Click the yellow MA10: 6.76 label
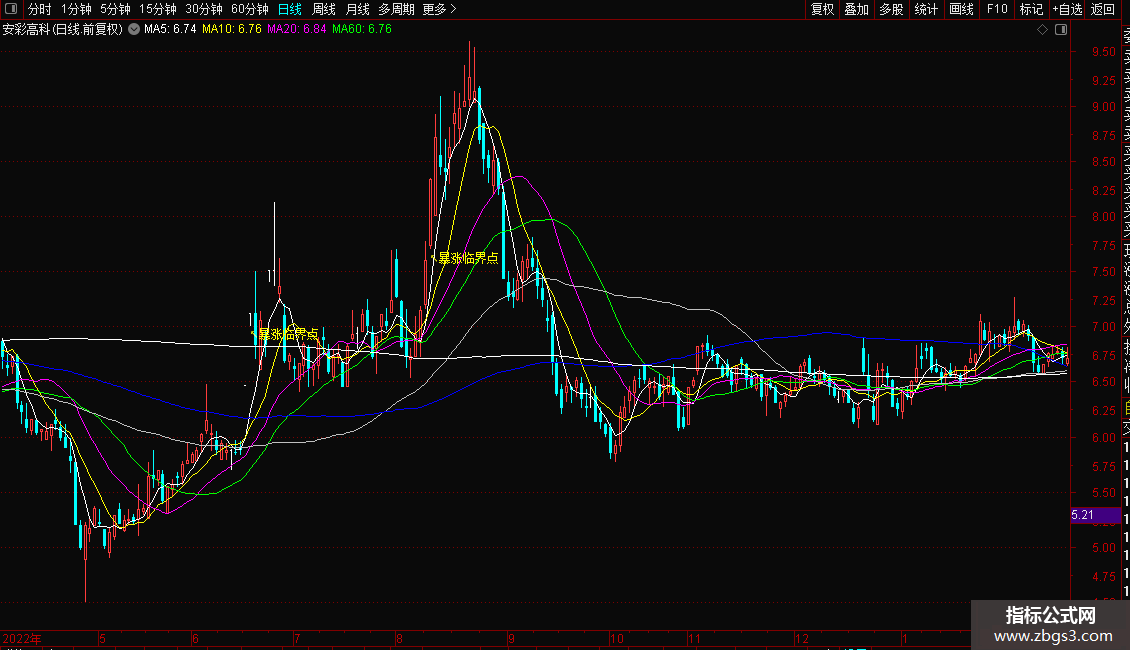 coord(232,30)
